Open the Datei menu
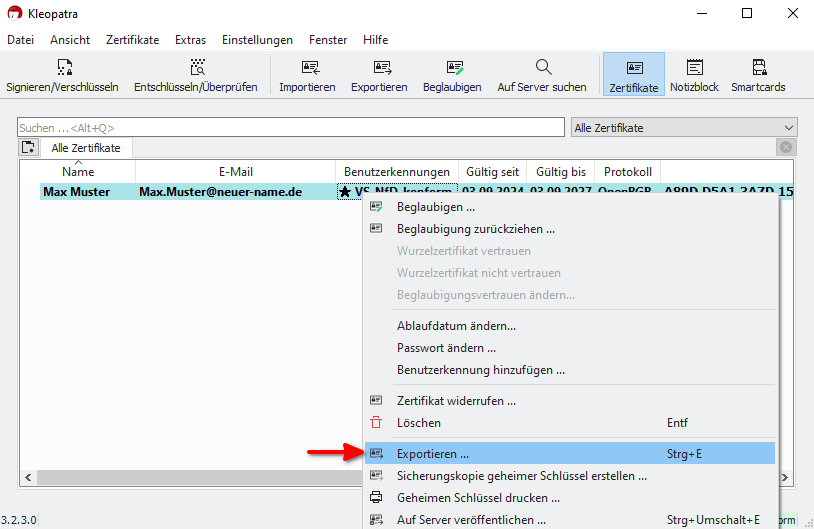Viewport: 814px width, 529px height. (x=21, y=40)
